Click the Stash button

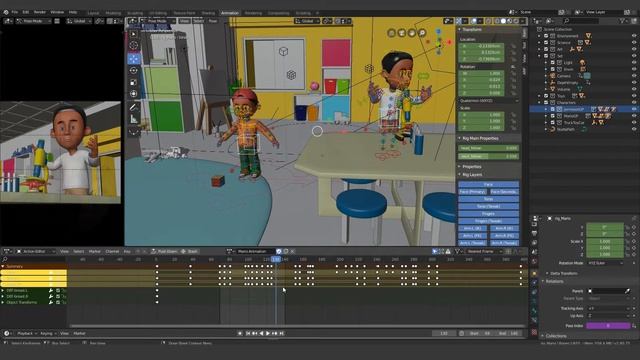189,251
